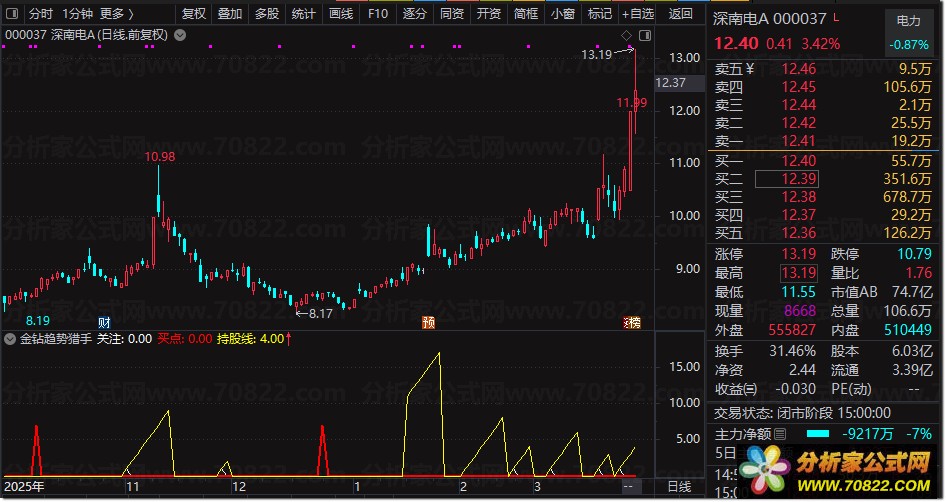
Task: Click the 10.98 peak price label
Action: 159,157
